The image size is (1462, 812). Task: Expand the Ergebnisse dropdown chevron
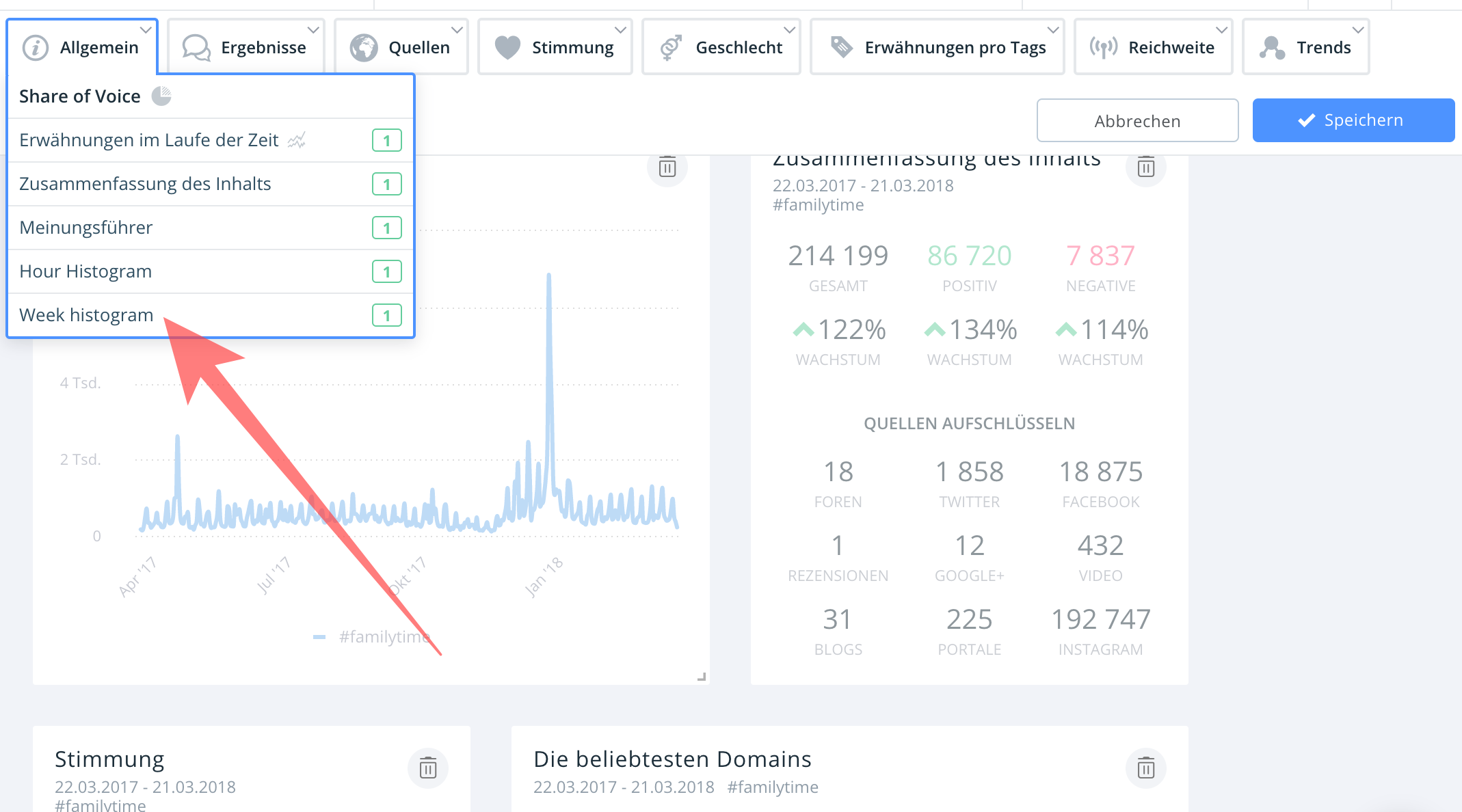click(313, 30)
